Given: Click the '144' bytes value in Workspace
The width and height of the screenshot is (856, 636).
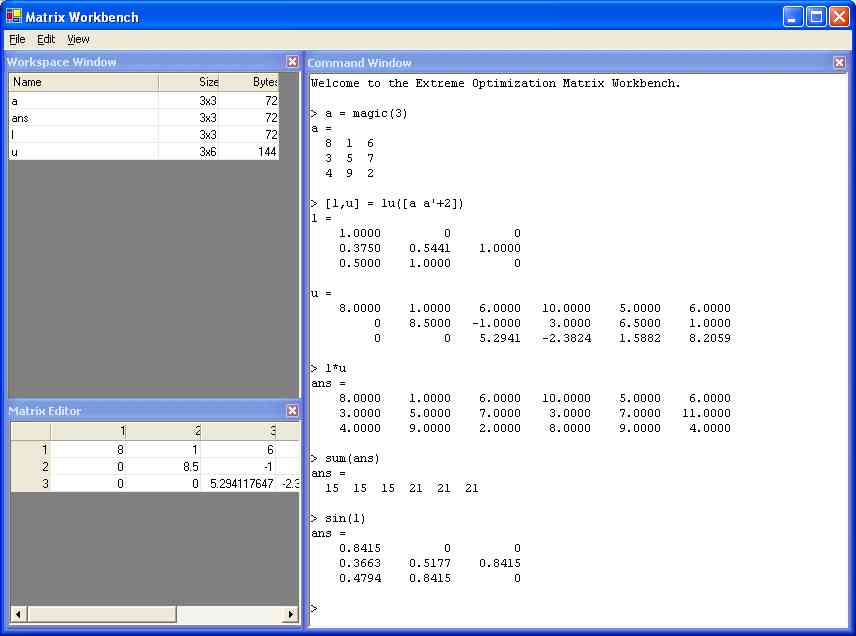Looking at the screenshot, I should tap(268, 152).
